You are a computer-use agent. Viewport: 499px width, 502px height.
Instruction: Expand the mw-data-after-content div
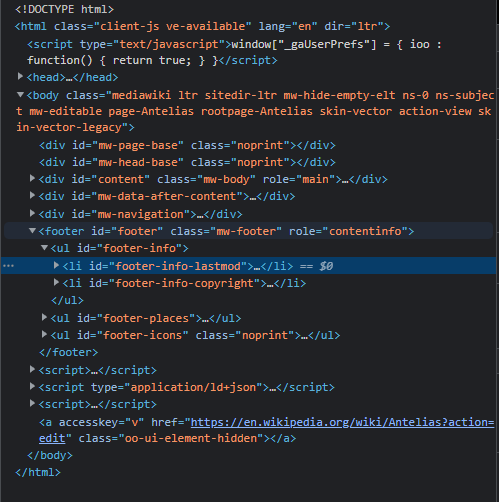(x=32, y=195)
